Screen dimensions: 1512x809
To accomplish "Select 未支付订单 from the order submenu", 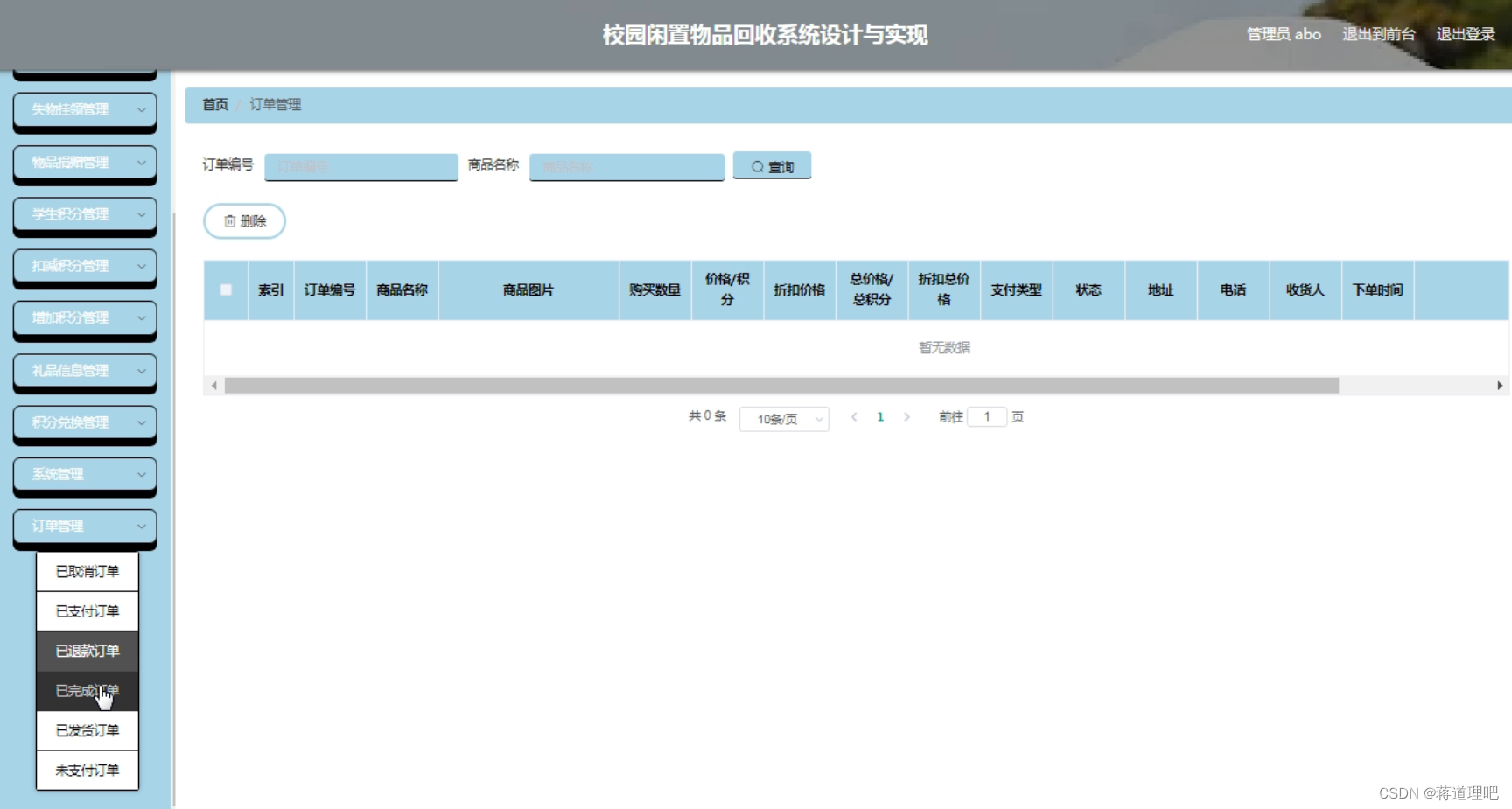I will pyautogui.click(x=87, y=770).
